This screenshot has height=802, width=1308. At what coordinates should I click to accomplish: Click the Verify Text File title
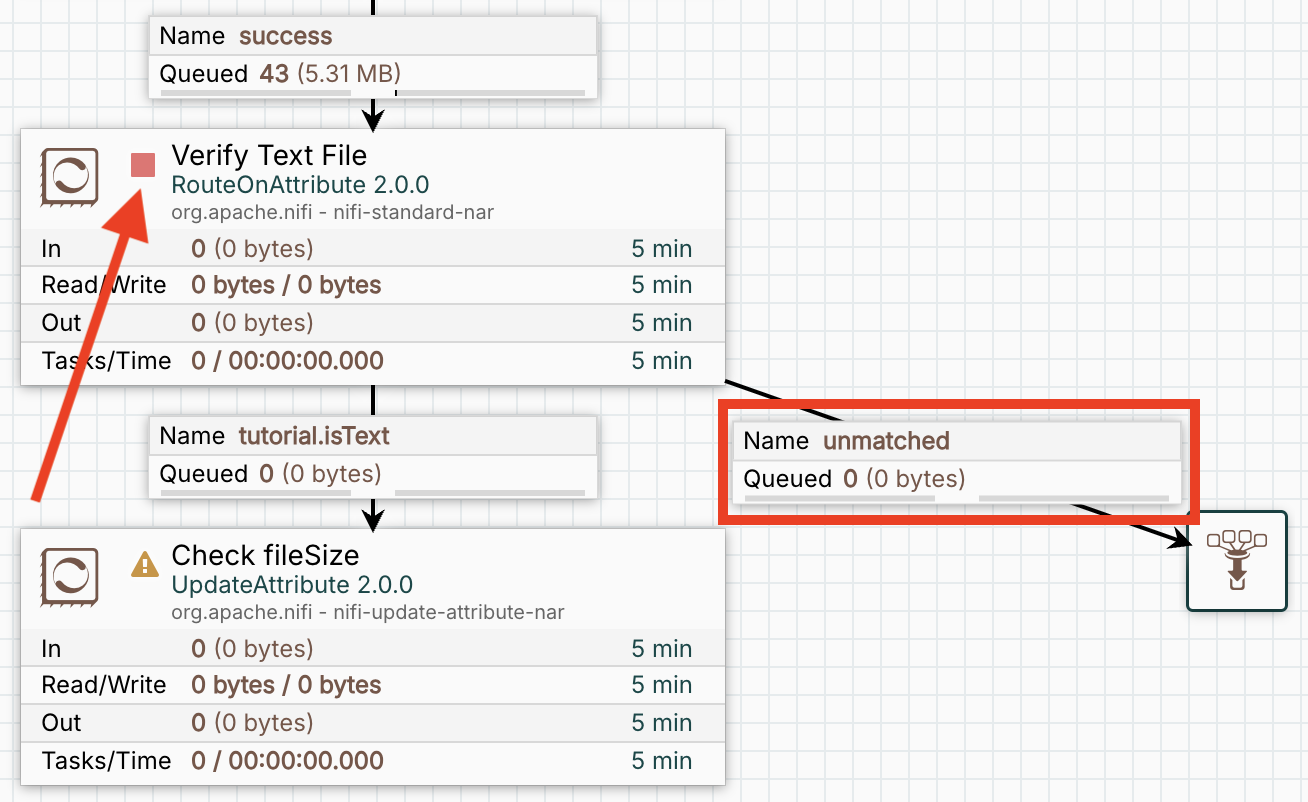point(269,155)
